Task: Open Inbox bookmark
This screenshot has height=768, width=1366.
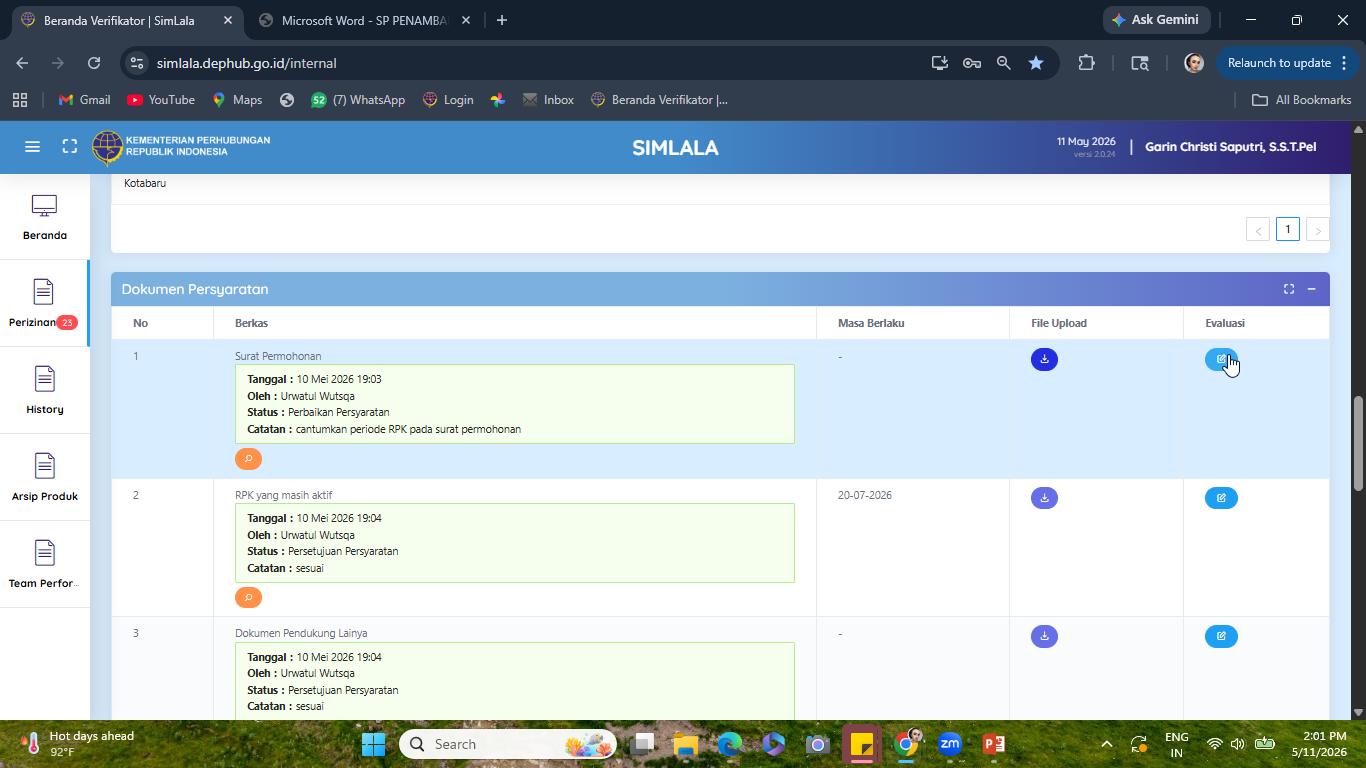Action: coord(548,100)
